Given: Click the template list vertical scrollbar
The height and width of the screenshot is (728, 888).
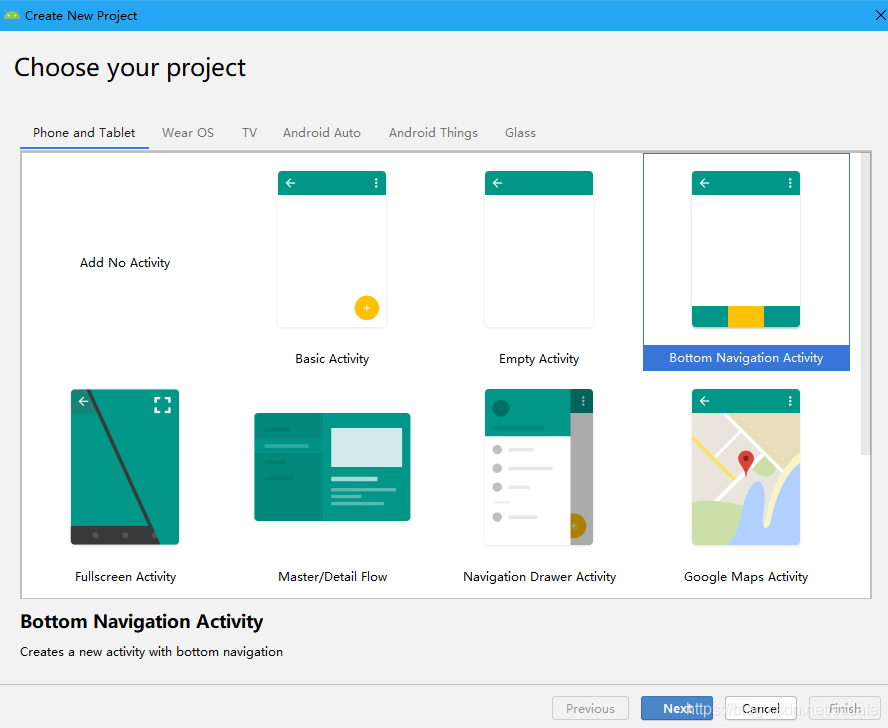Looking at the screenshot, I should [x=865, y=303].
